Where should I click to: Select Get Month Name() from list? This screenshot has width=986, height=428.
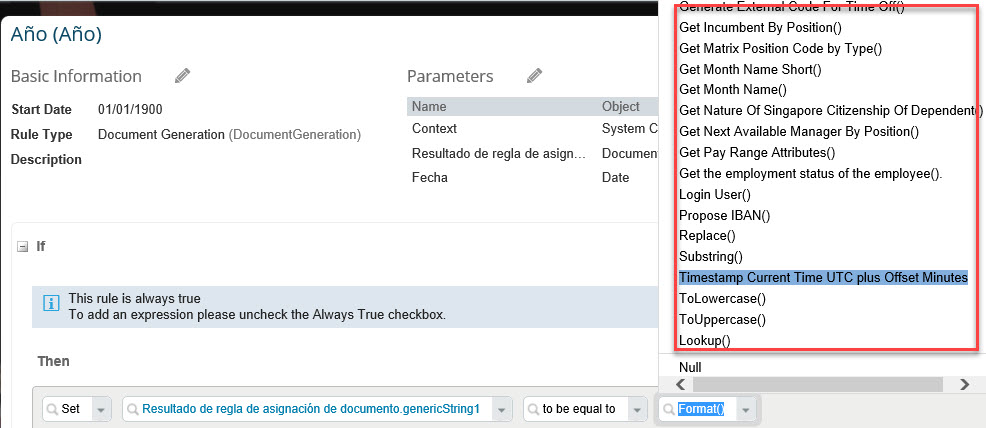point(733,90)
